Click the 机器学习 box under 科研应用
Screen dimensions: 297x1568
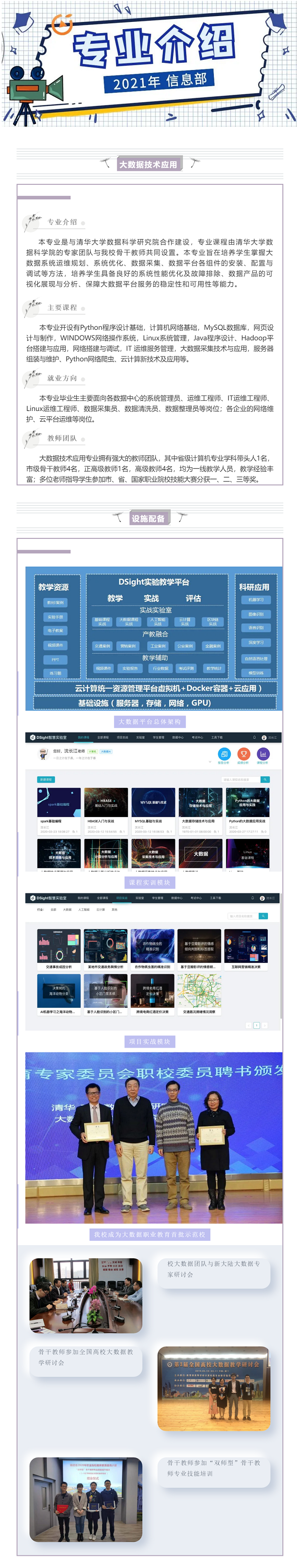click(x=256, y=600)
